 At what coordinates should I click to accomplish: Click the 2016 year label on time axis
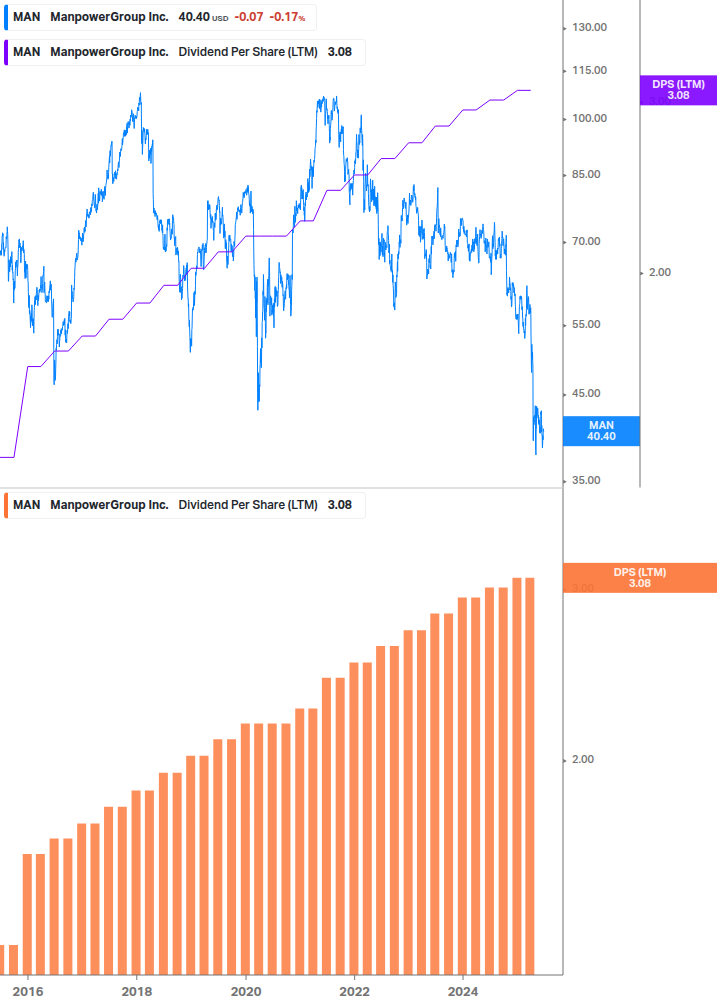coord(28,992)
